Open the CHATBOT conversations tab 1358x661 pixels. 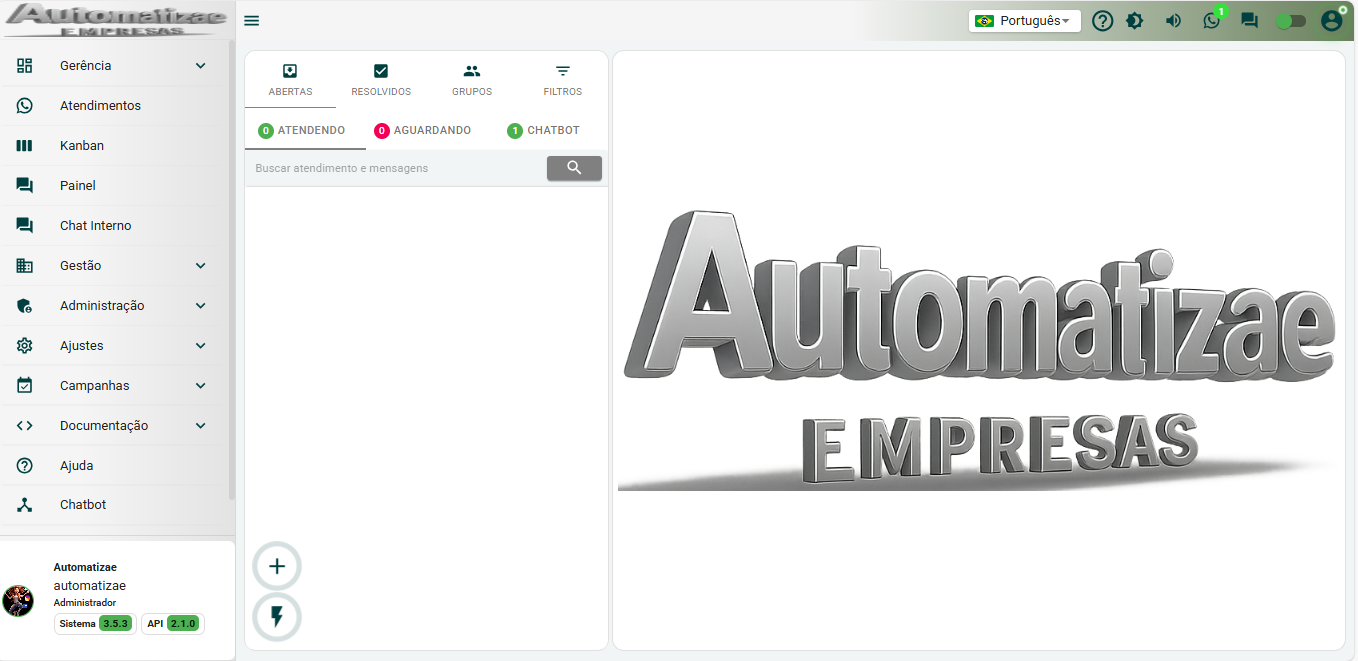pos(543,130)
